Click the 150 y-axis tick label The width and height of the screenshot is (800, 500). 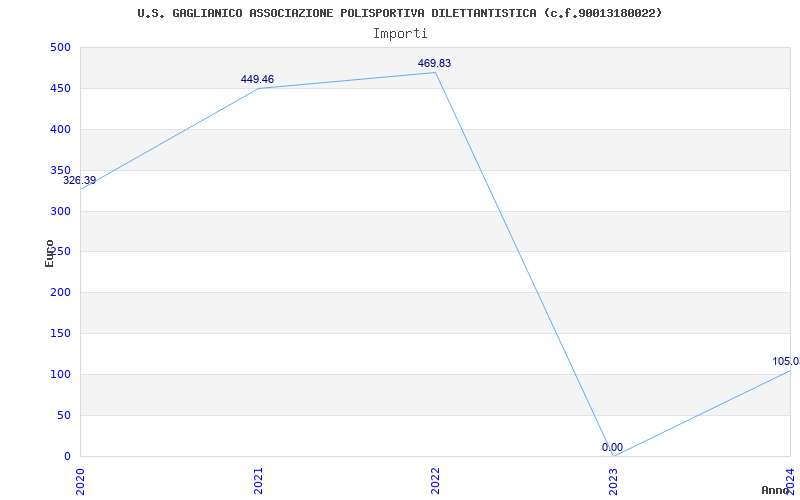[60, 334]
